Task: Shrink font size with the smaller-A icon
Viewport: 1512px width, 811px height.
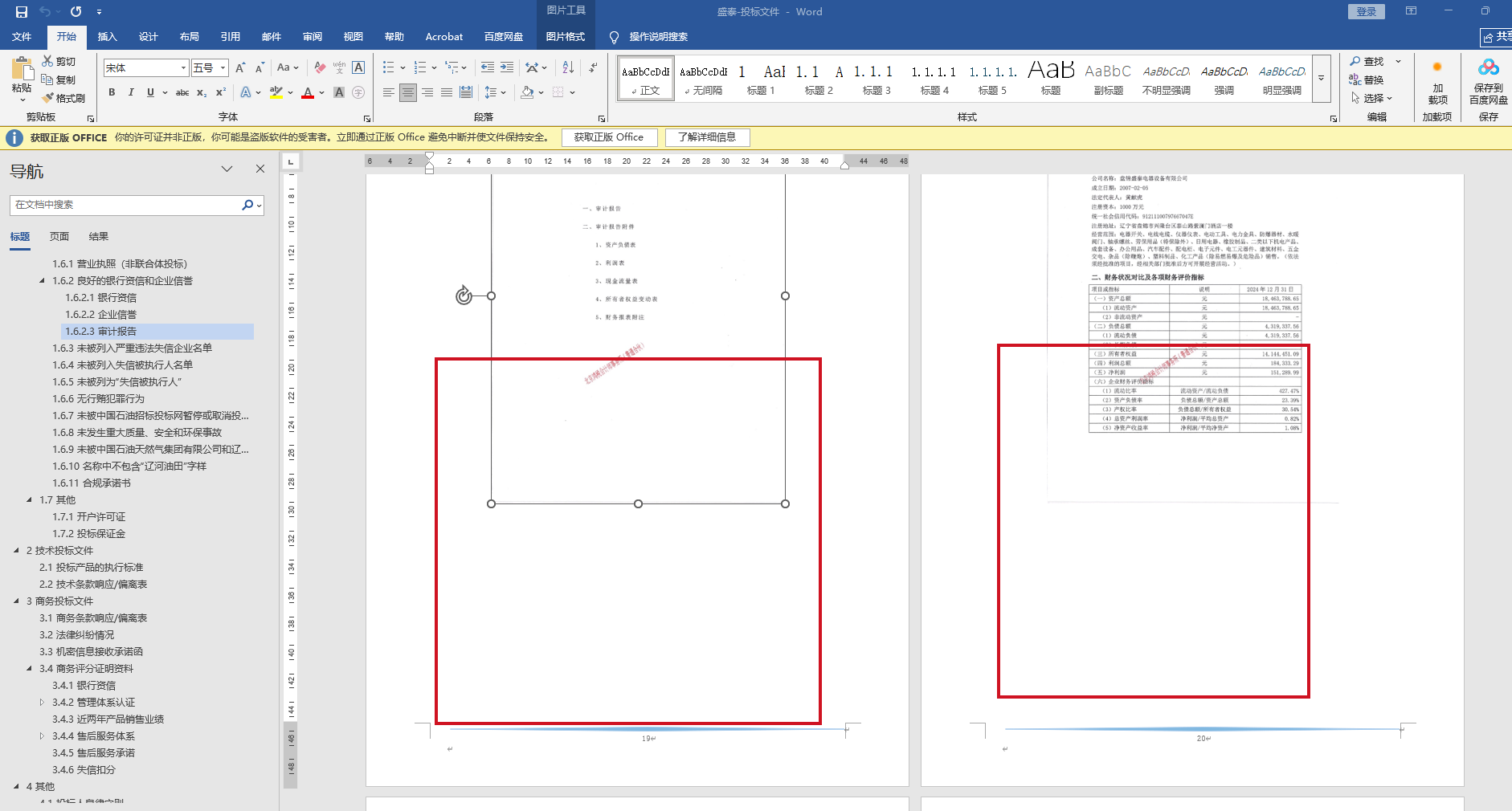Action: [x=259, y=68]
